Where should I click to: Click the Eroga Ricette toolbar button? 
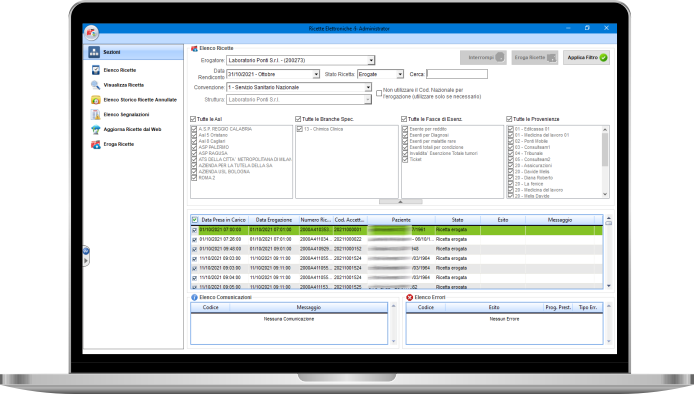(535, 58)
